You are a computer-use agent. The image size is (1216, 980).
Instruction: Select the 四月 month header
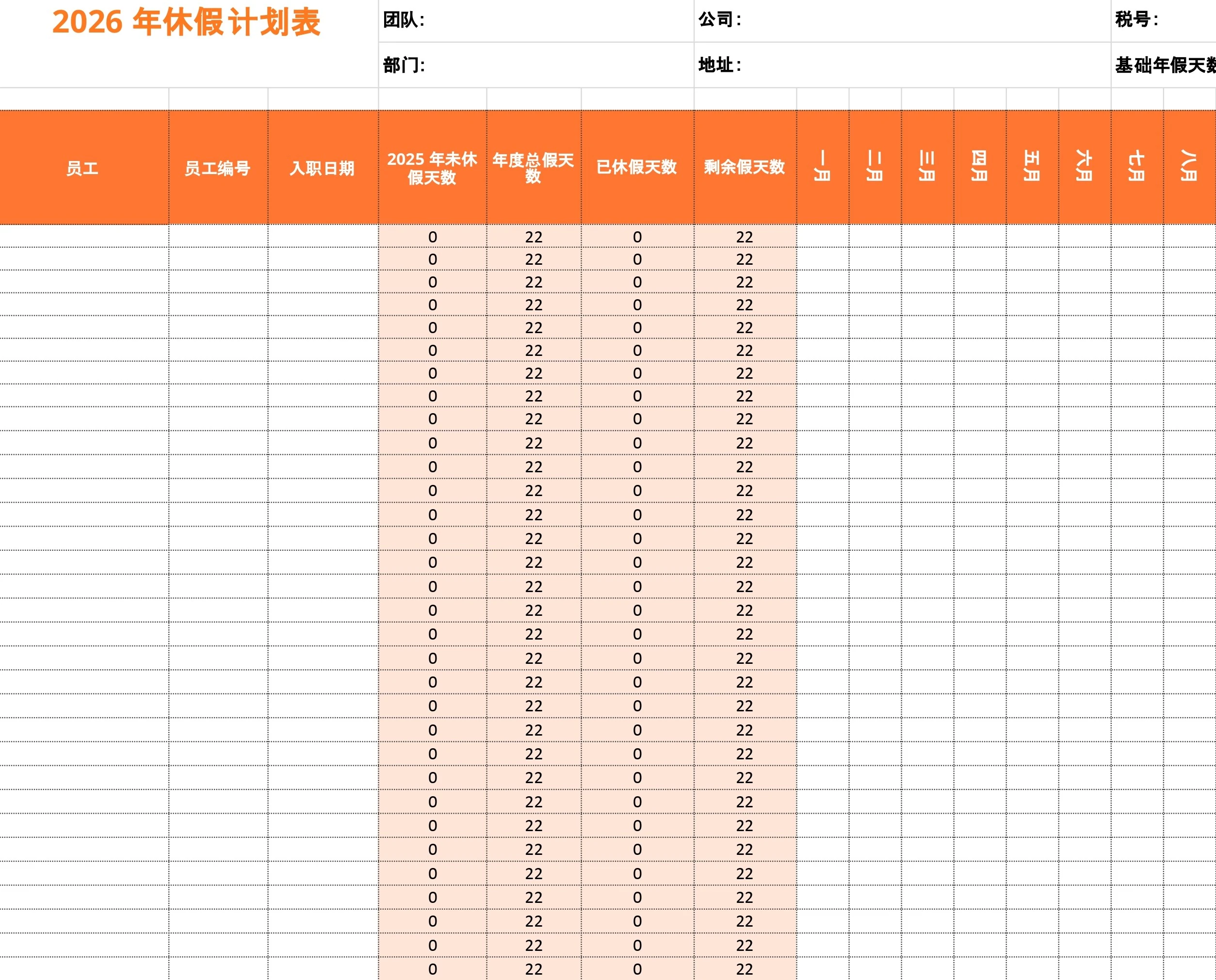980,168
